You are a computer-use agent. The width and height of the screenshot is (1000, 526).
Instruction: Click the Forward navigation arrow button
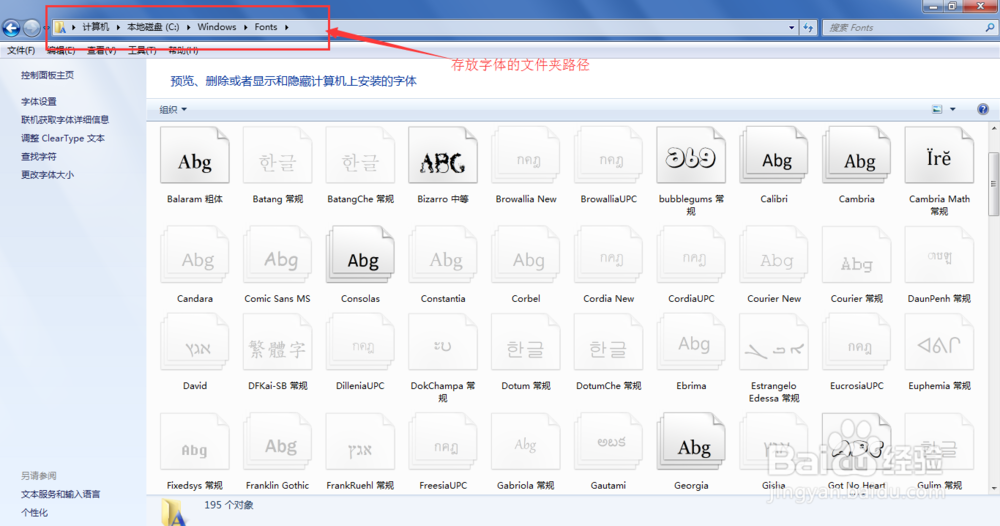pos(31,27)
